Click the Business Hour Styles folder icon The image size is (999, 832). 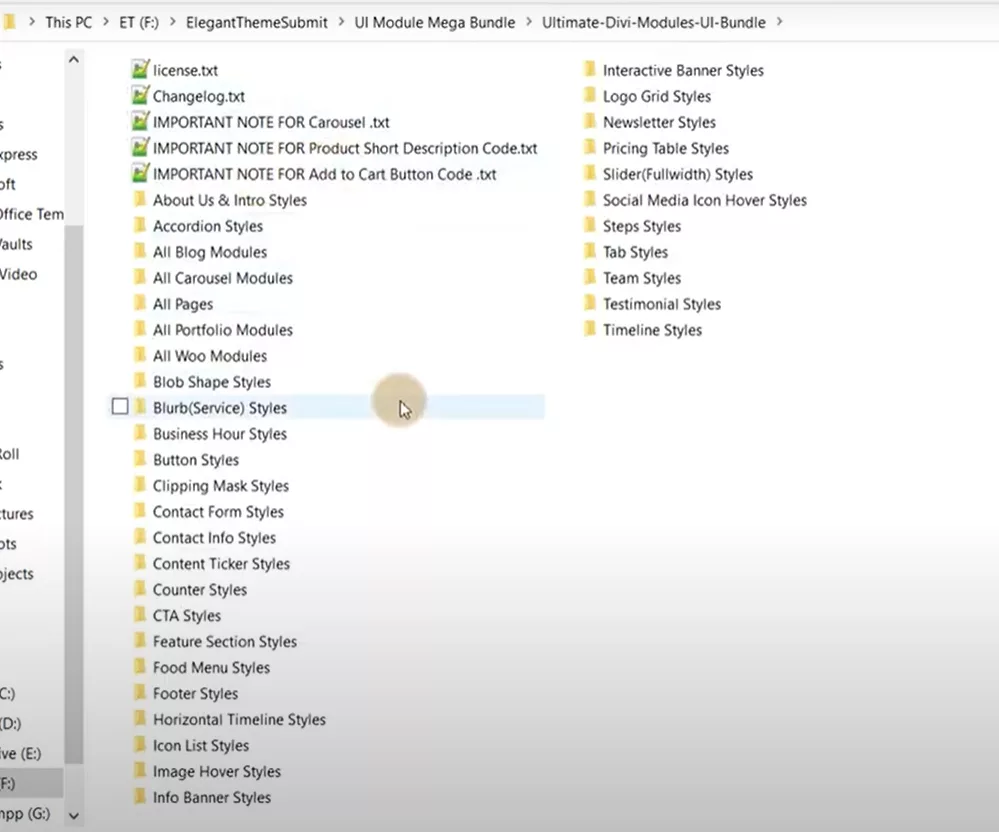pyautogui.click(x=140, y=433)
